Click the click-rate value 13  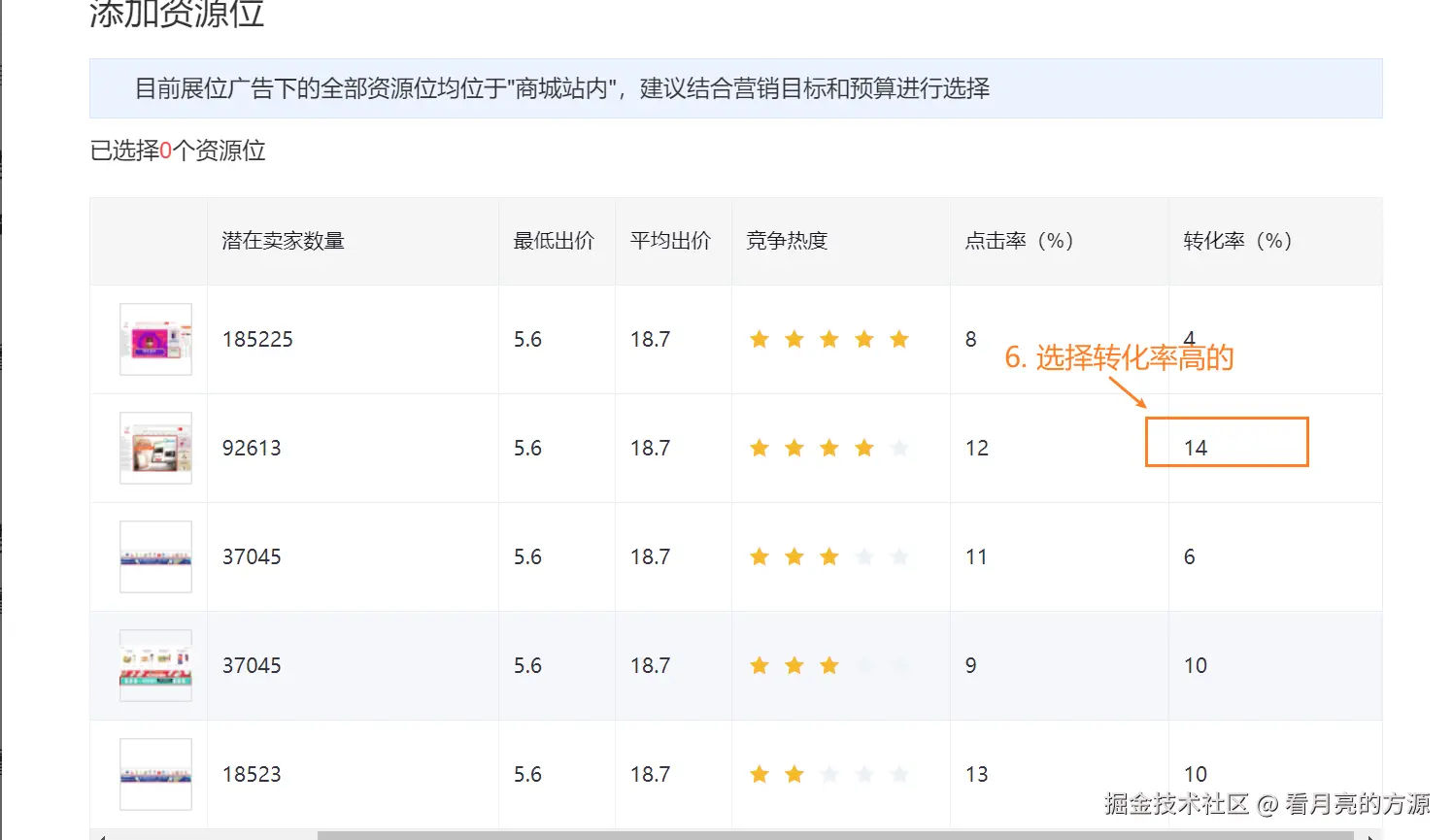point(976,774)
